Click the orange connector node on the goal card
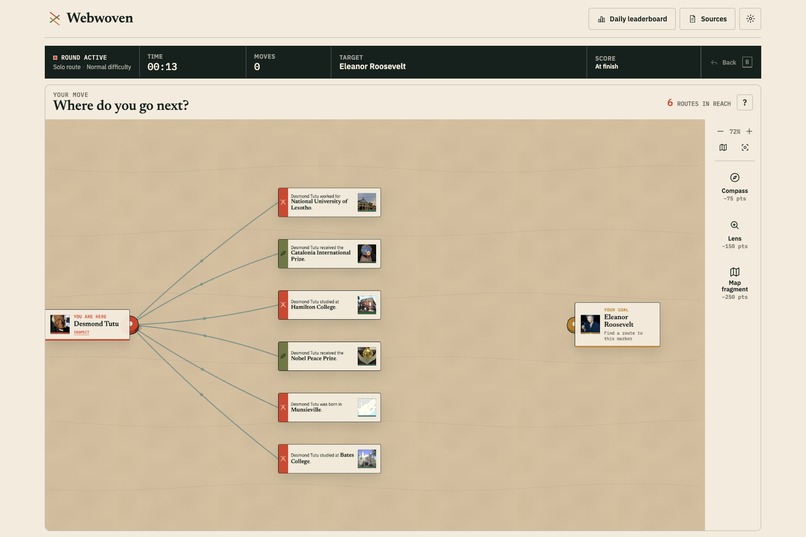 pos(571,324)
